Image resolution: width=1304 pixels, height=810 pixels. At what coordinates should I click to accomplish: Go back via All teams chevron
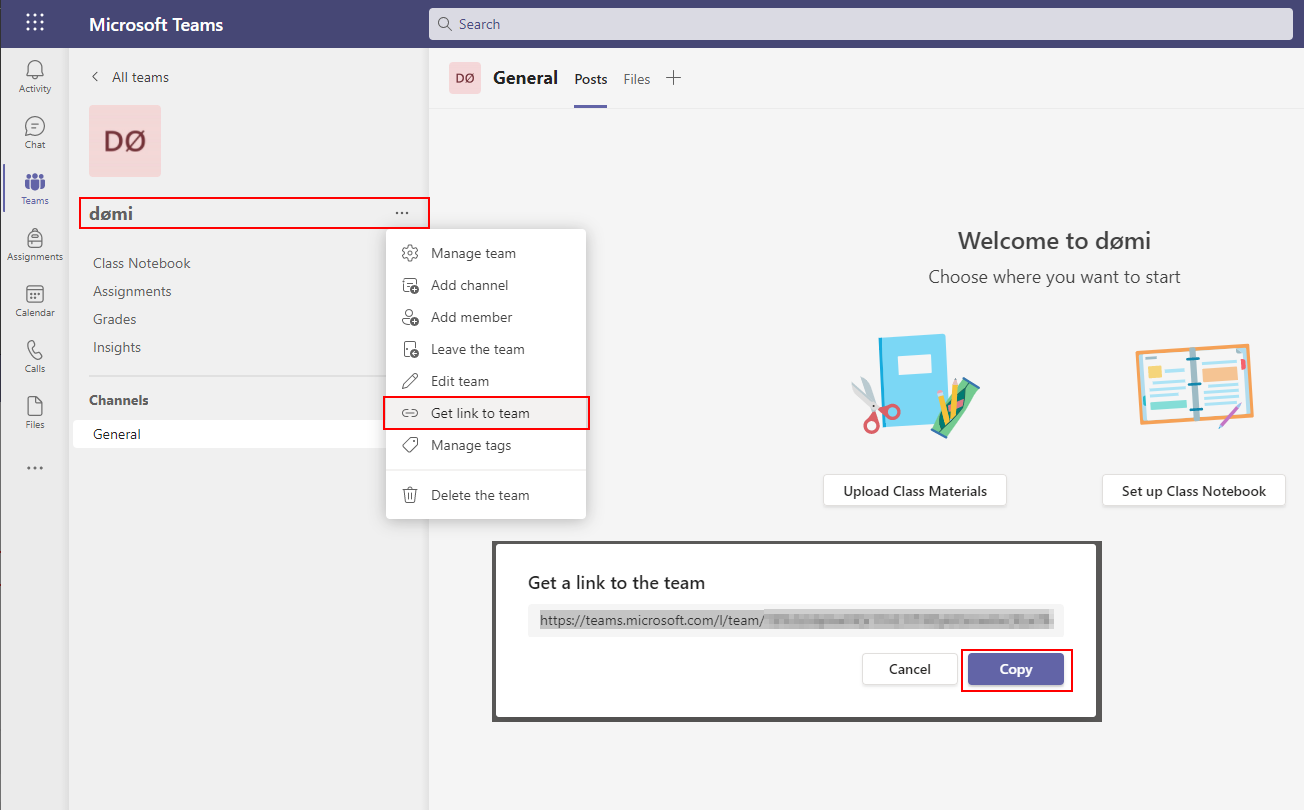point(96,77)
